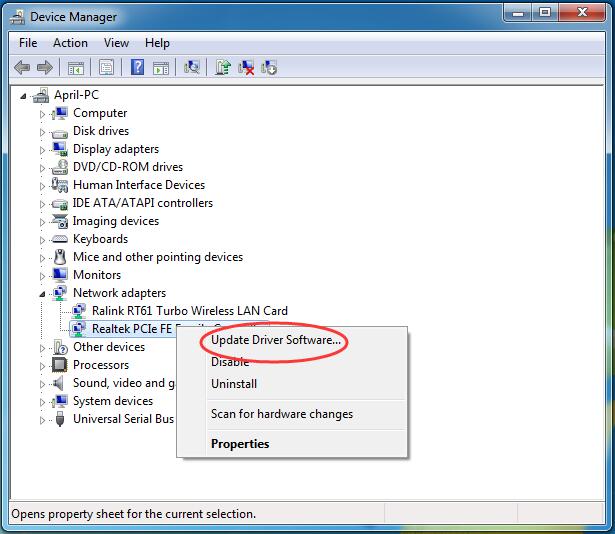Image resolution: width=615 pixels, height=534 pixels.
Task: Select the Processors category
Action: pos(101,365)
